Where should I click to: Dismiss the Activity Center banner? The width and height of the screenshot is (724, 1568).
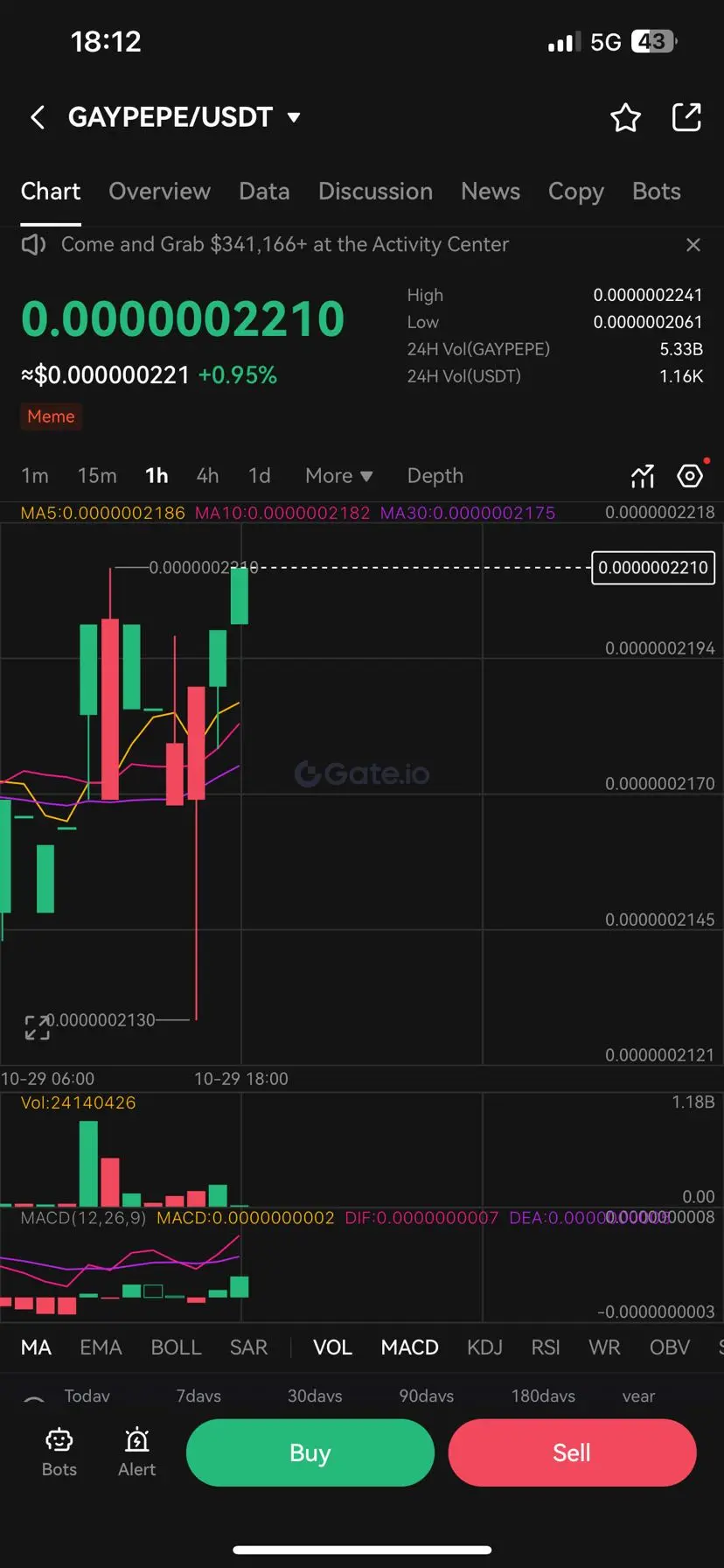693,245
